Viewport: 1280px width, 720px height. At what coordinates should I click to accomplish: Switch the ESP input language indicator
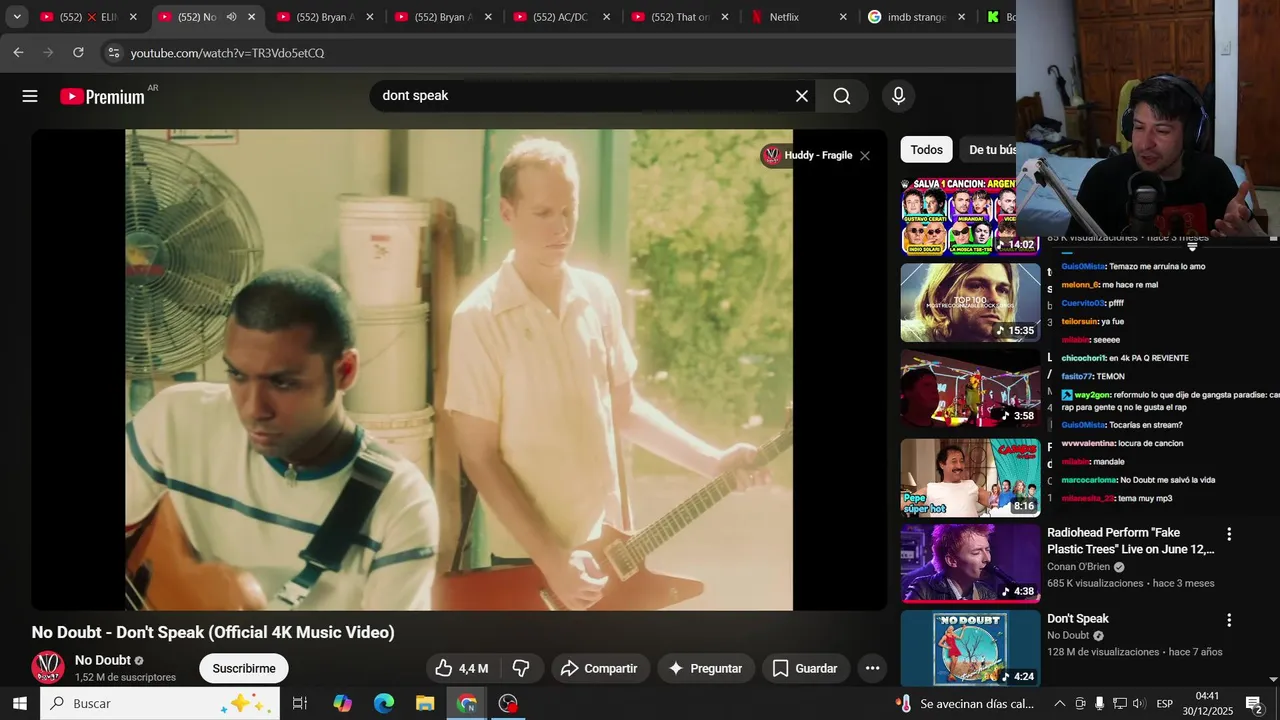(x=1164, y=703)
